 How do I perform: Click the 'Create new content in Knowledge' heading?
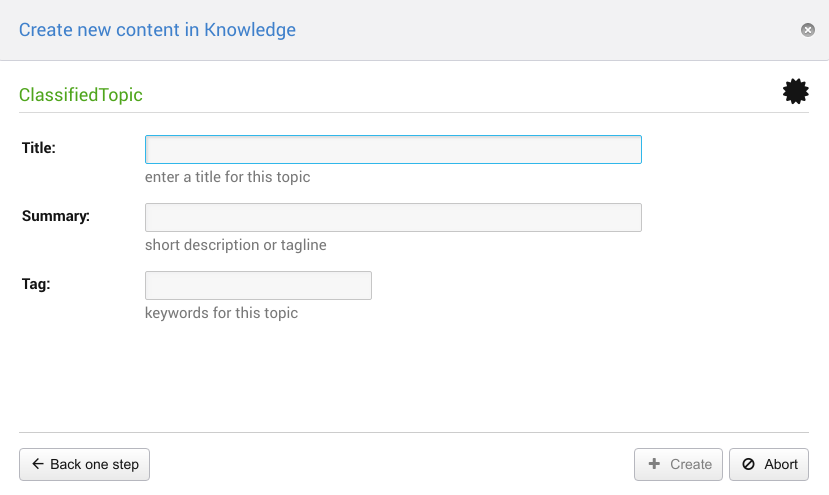pyautogui.click(x=157, y=29)
